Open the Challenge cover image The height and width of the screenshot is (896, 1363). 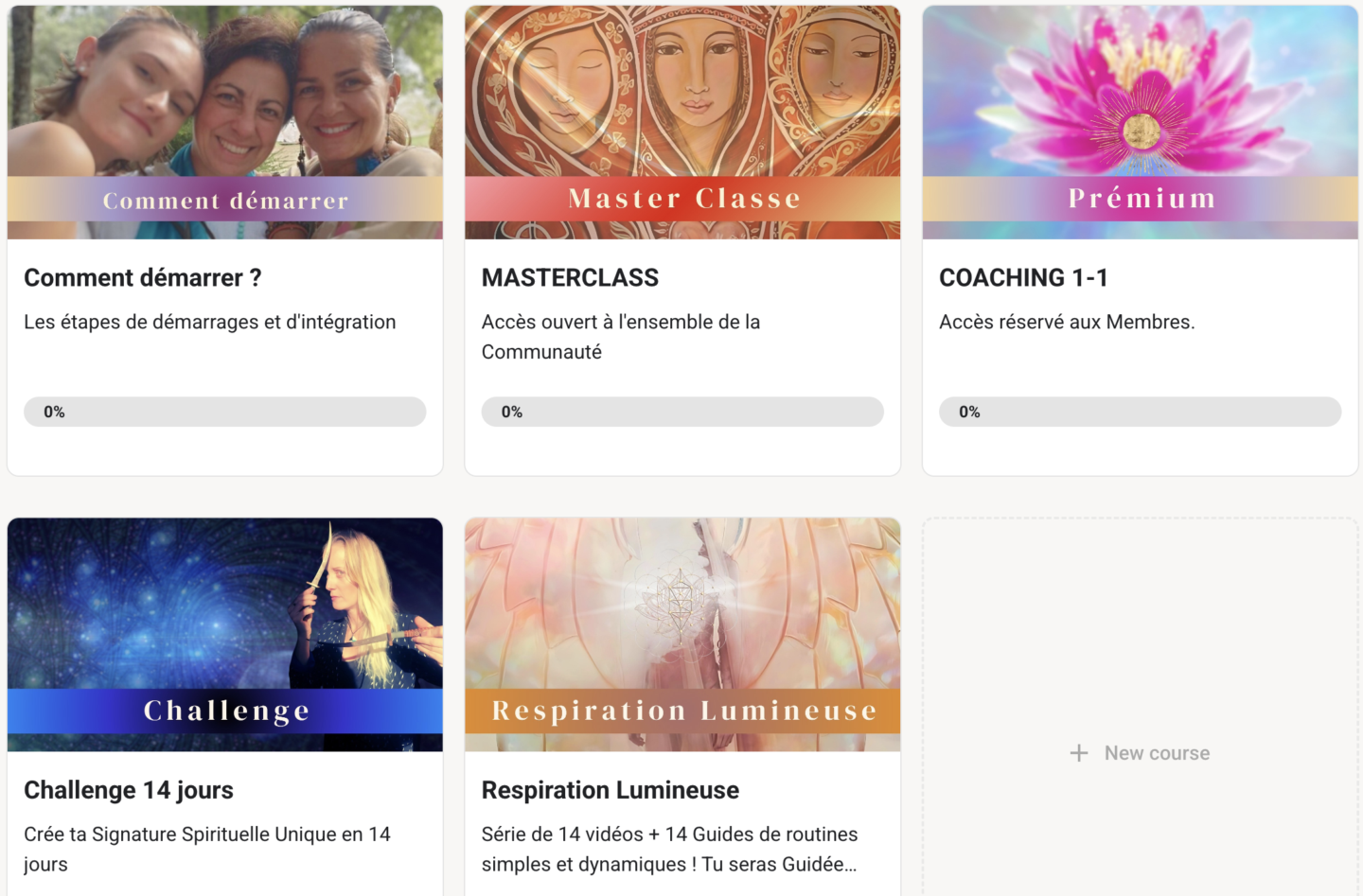[225, 634]
